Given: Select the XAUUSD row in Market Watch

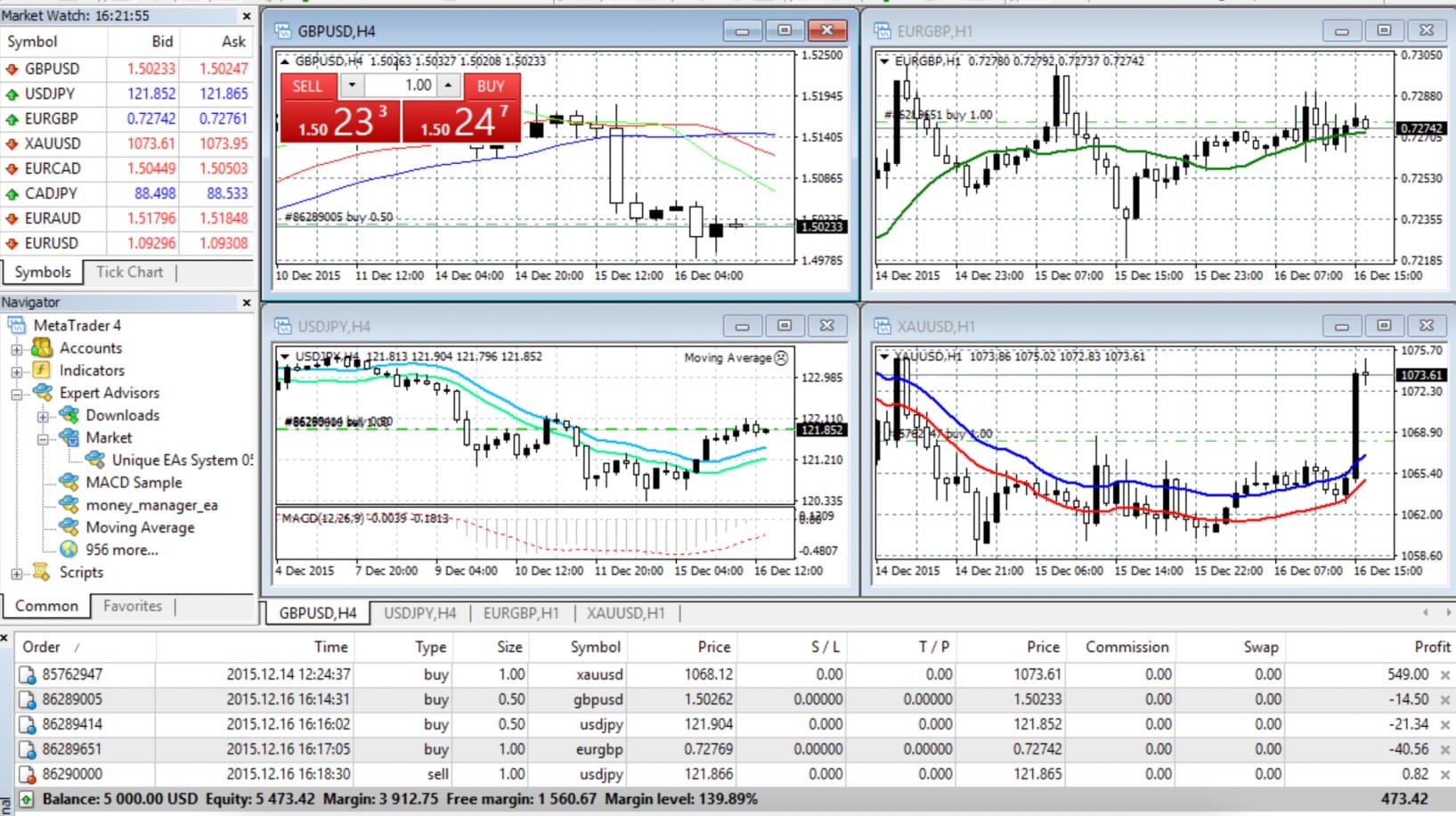Looking at the screenshot, I should [127, 143].
